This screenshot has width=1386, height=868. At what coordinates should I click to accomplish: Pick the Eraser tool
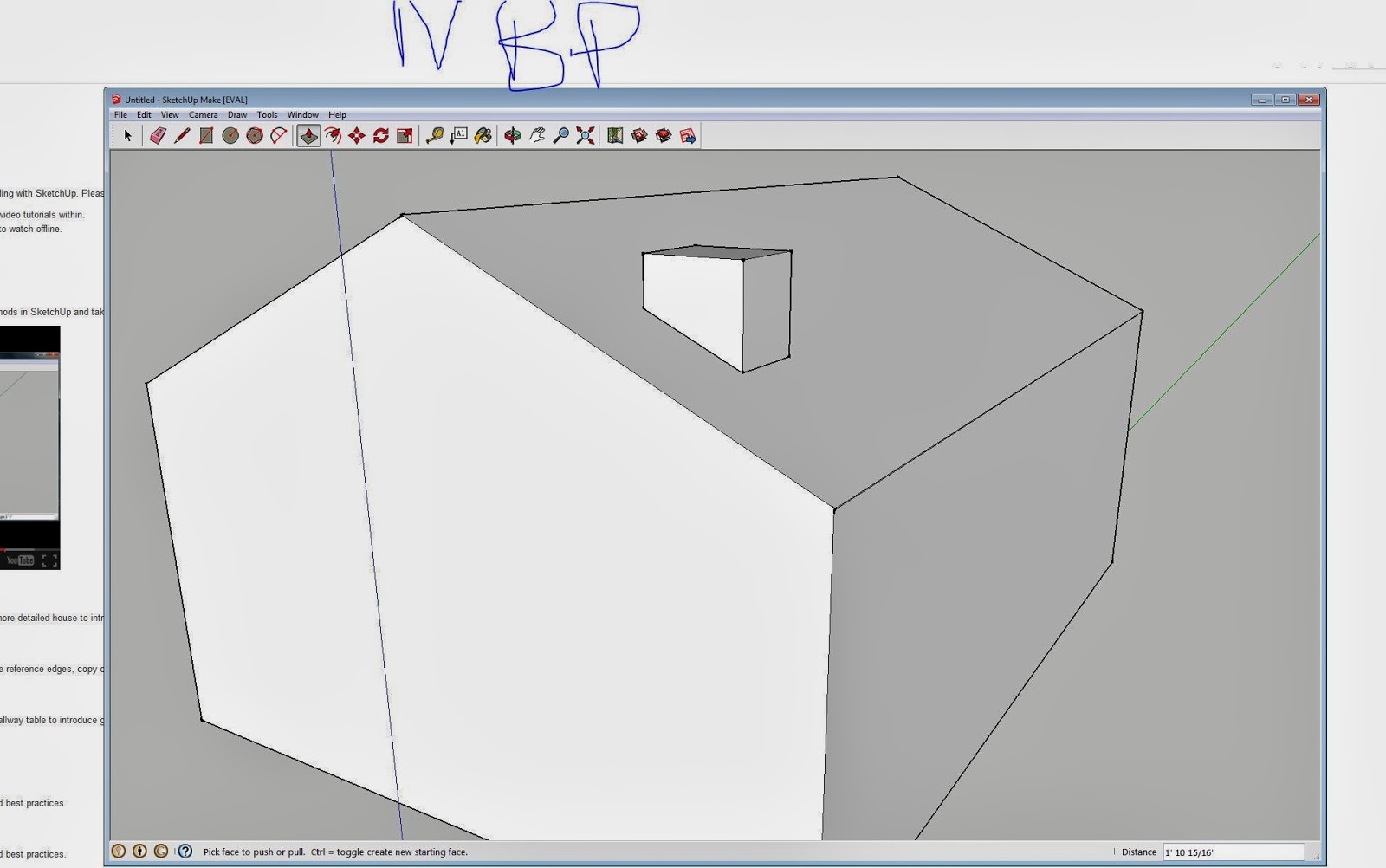coord(158,136)
